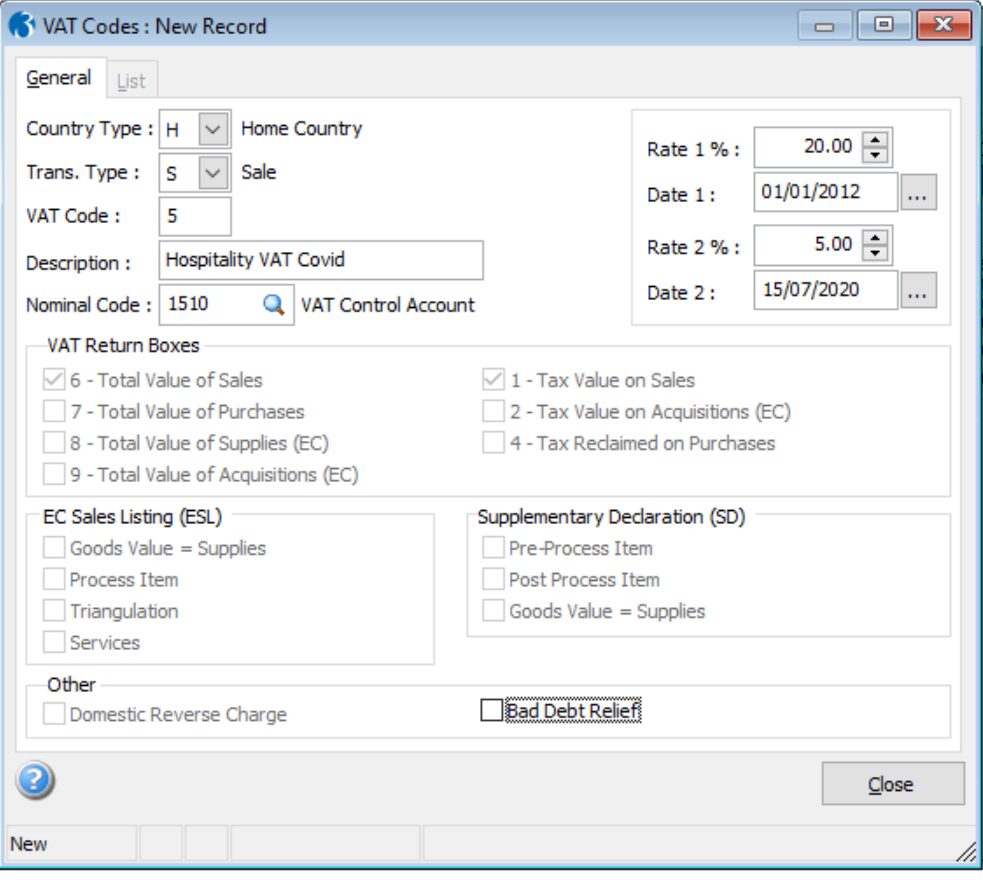This screenshot has height=880, width=983.
Task: Expand the Trans. Type dropdown
Action: (213, 172)
